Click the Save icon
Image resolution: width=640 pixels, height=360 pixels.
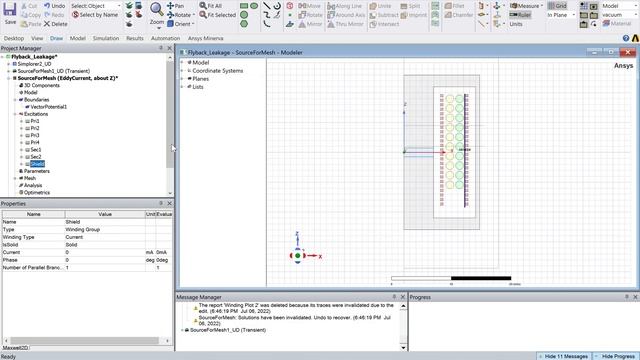coord(10,10)
